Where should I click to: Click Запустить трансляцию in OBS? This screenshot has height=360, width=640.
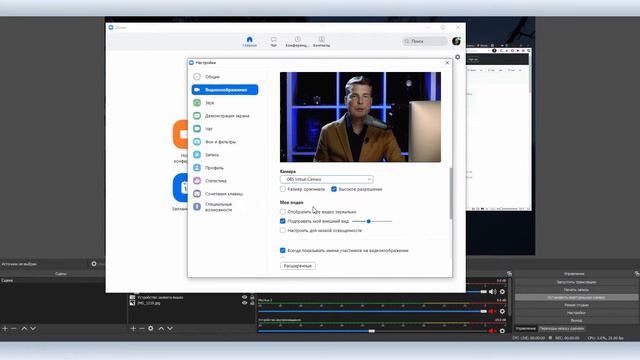(x=576, y=282)
